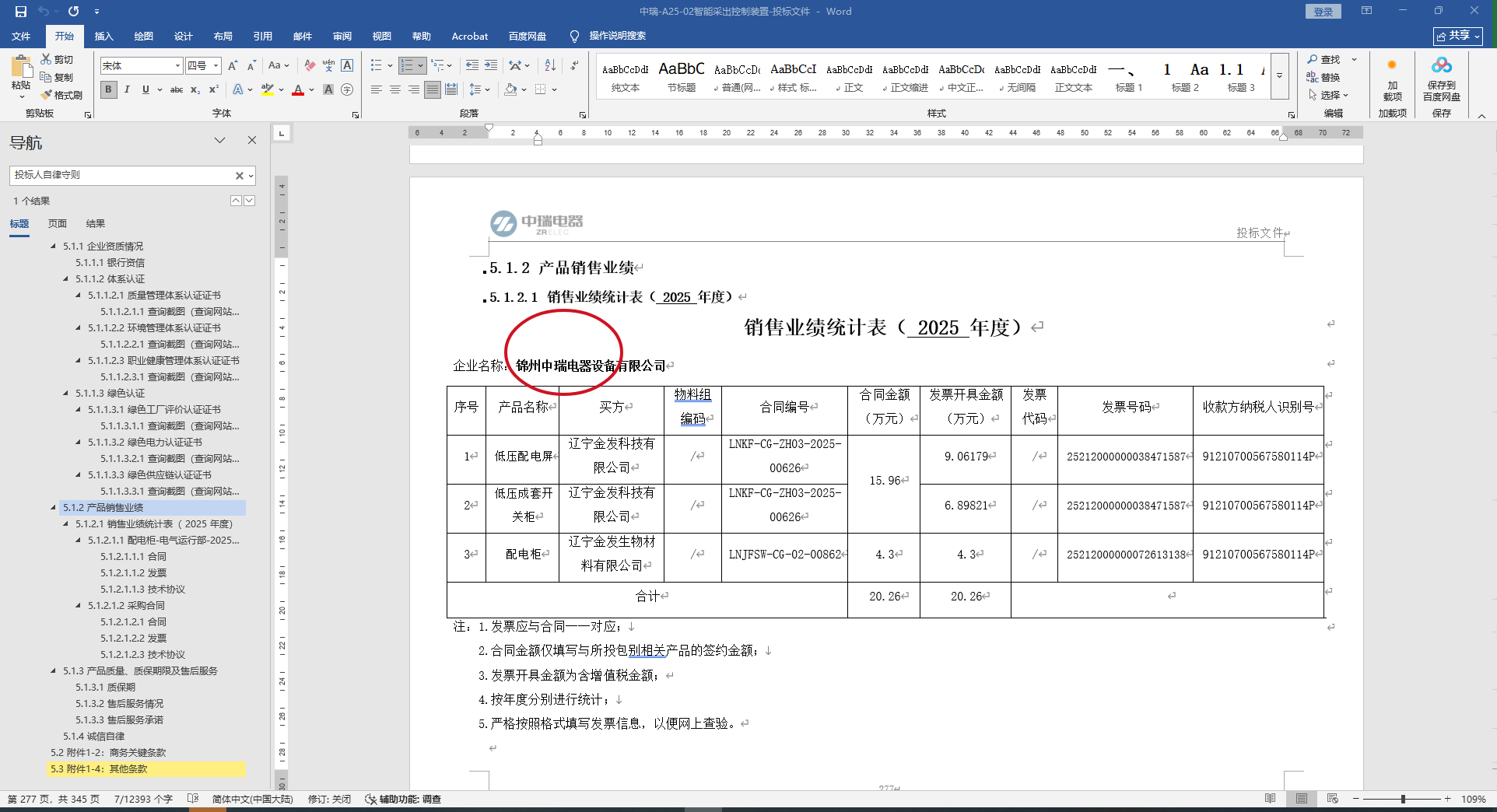Center-align the paragraph text

point(395,89)
